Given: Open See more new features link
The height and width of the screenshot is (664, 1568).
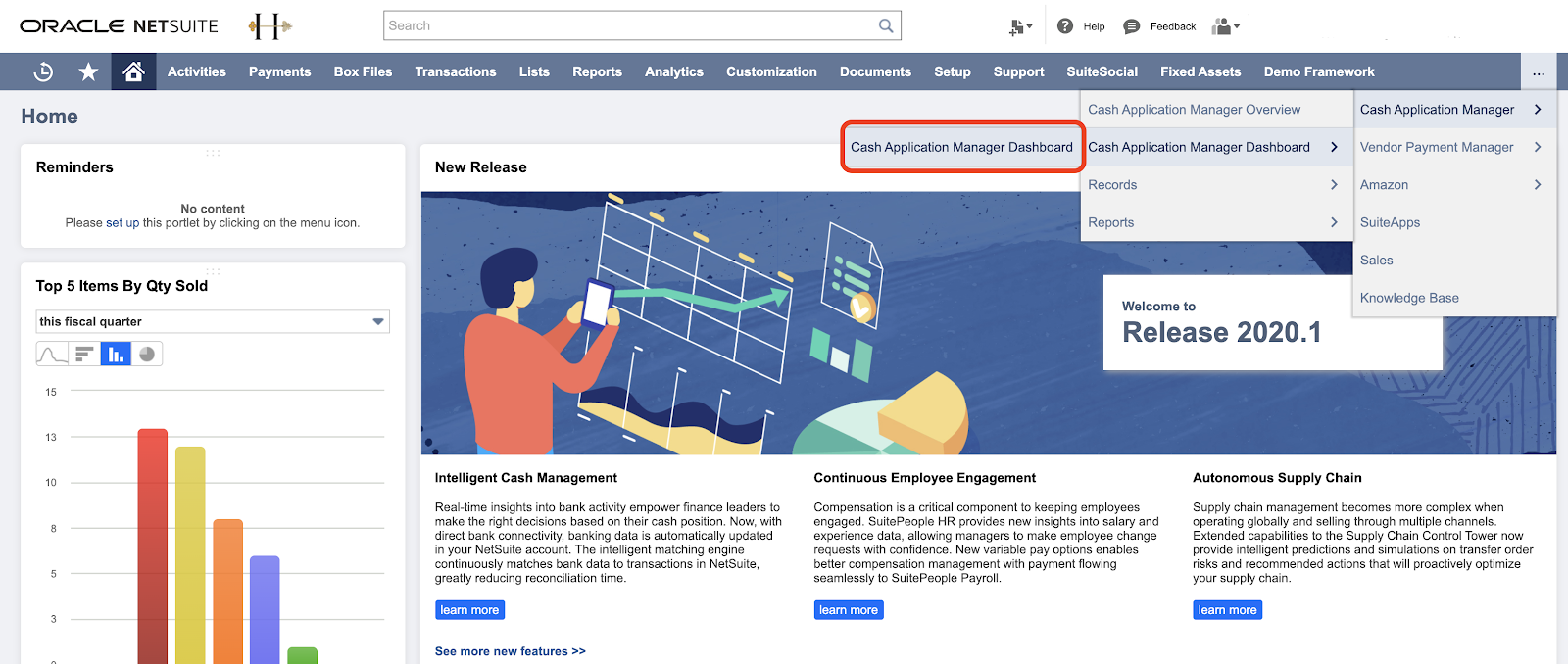Looking at the screenshot, I should point(511,651).
